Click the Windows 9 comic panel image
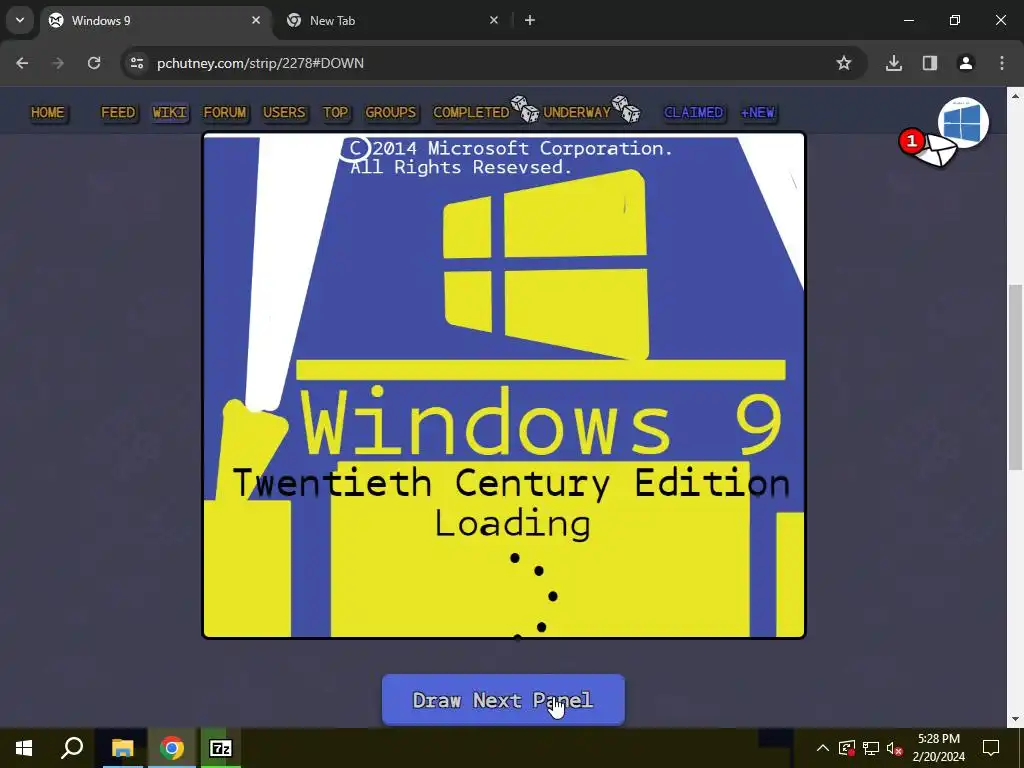Screen dimensions: 1024x768 504,385
